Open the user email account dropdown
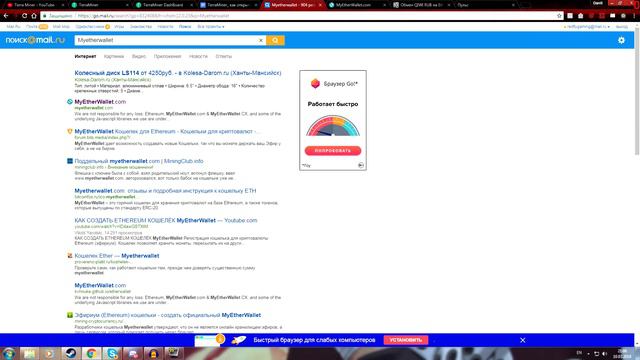Image resolution: width=640 pixels, height=360 pixels. (587, 27)
